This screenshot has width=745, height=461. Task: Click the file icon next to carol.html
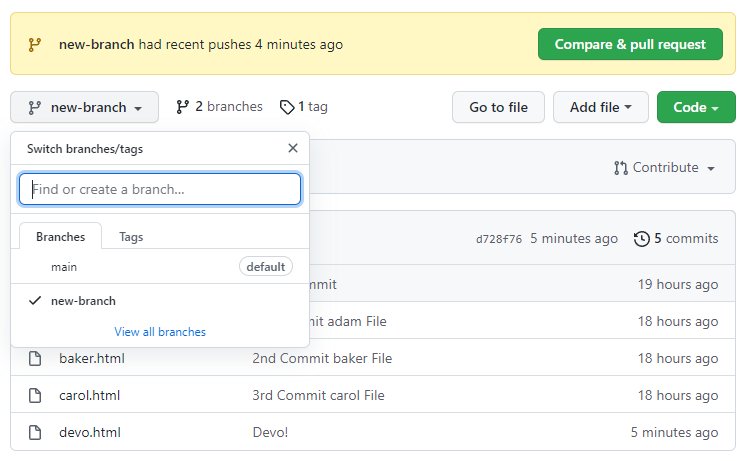click(35, 395)
